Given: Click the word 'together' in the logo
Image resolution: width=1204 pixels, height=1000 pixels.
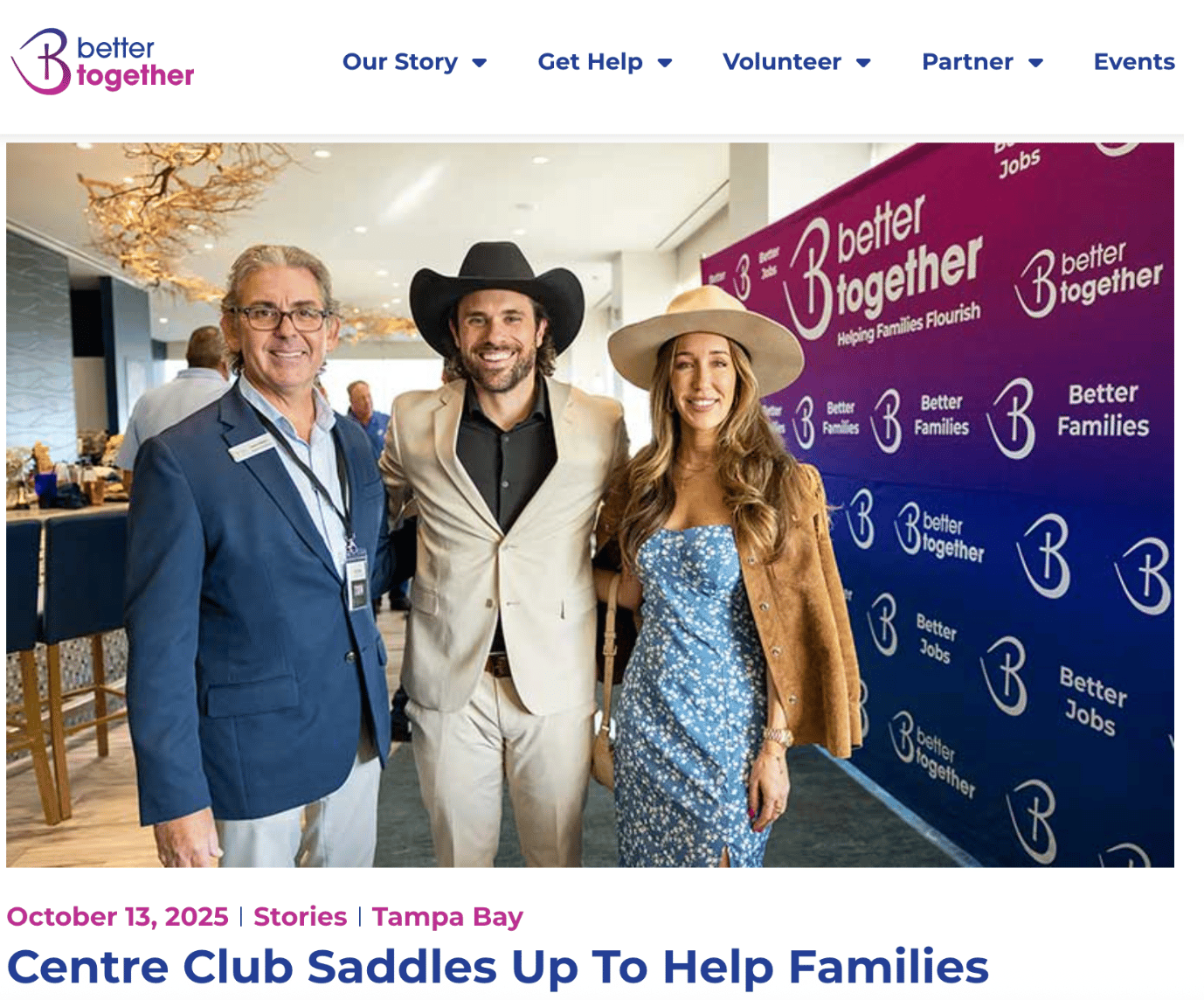Looking at the screenshot, I should tap(135, 76).
